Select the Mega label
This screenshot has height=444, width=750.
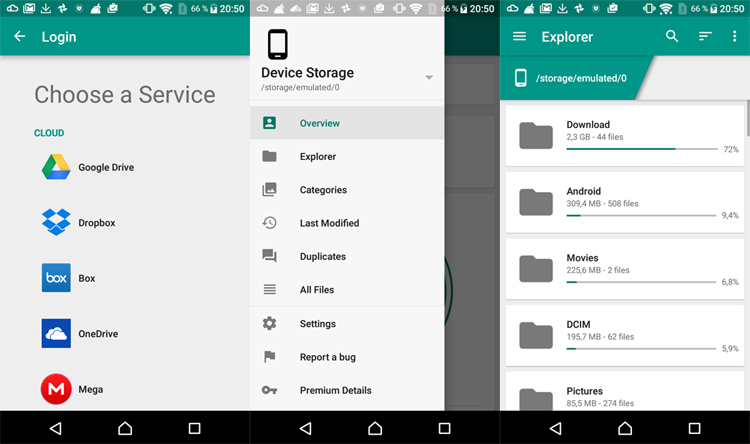(91, 389)
